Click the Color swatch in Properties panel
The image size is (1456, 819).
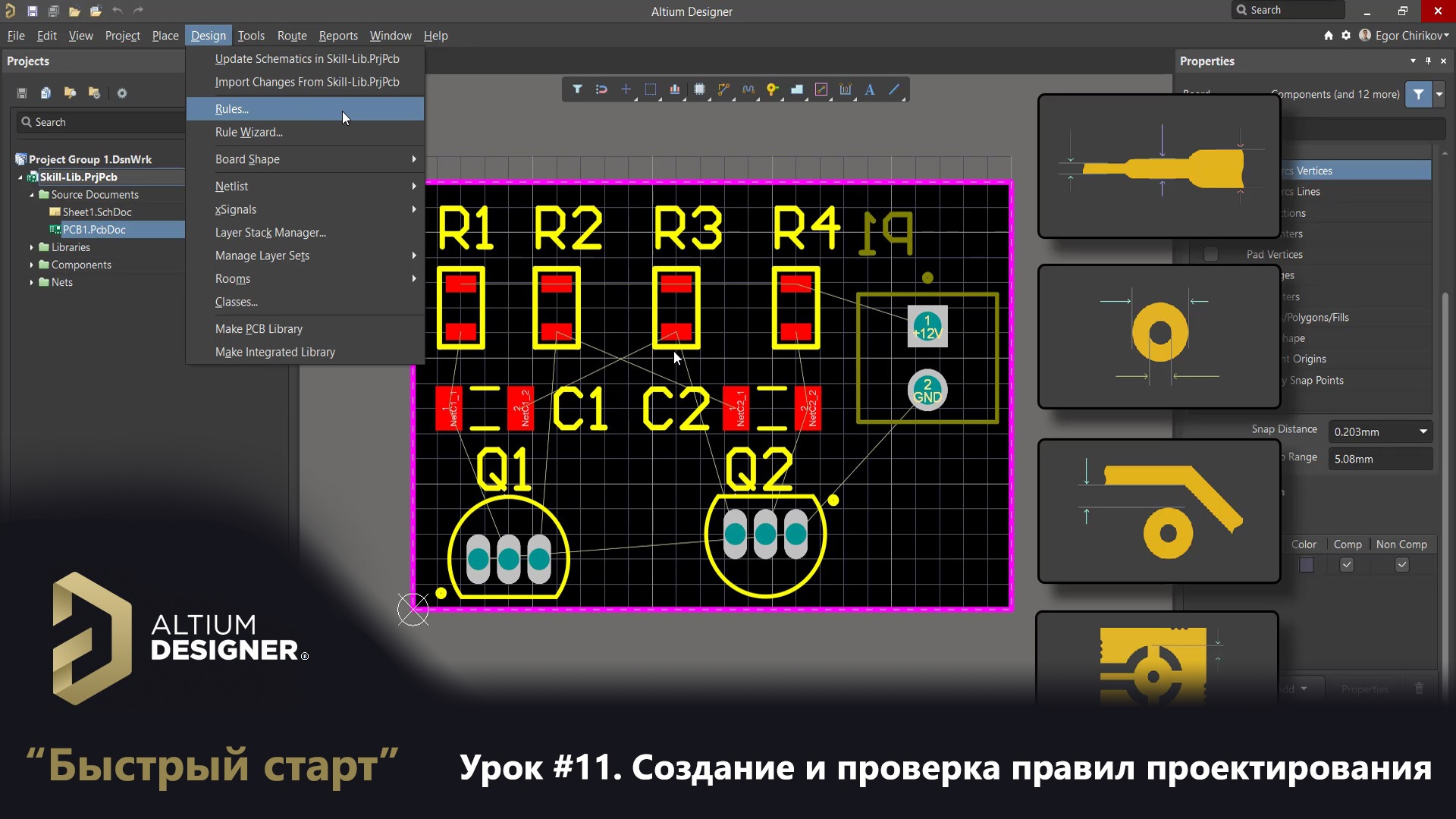pyautogui.click(x=1305, y=564)
